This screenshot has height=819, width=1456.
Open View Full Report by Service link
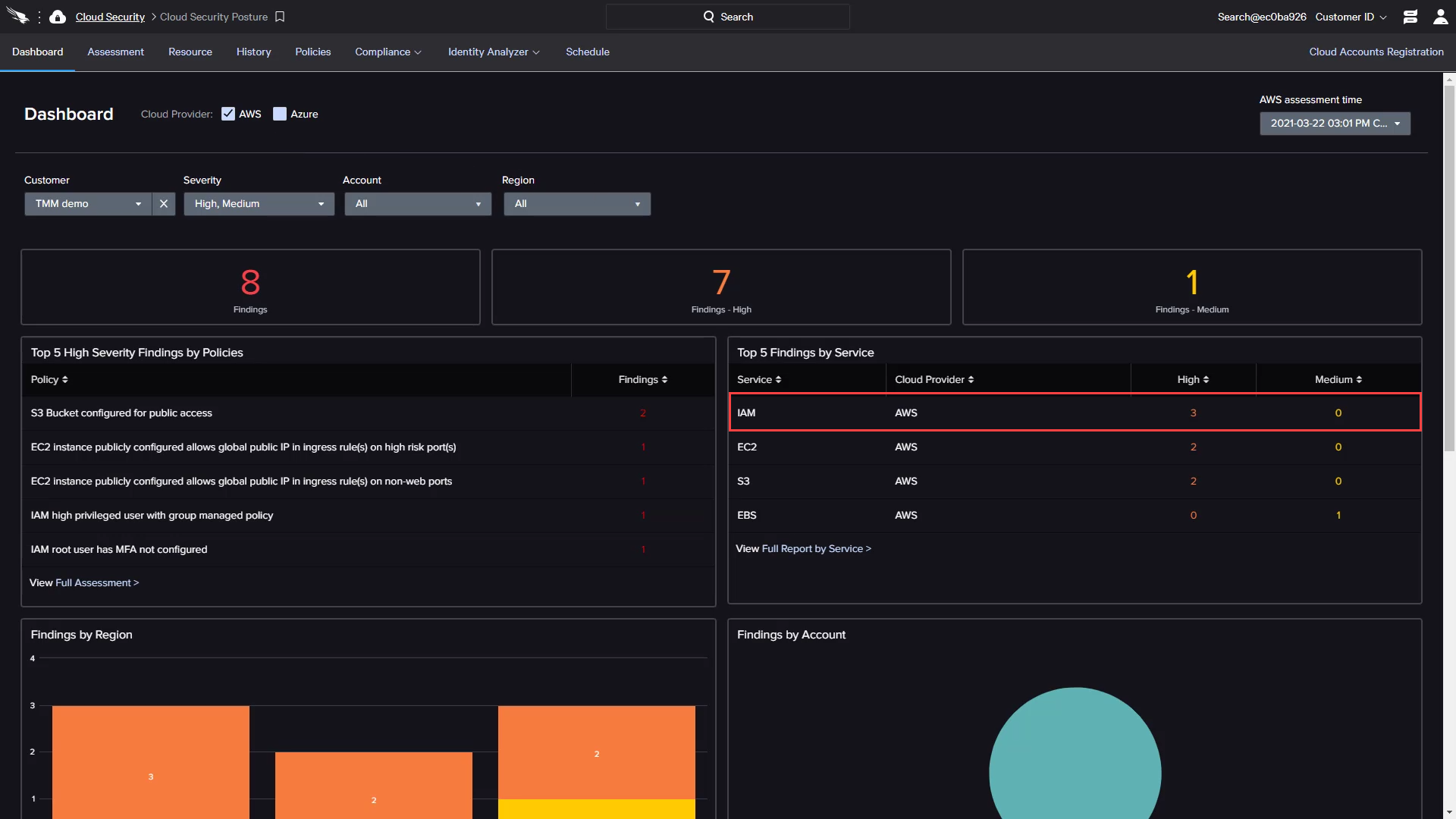[x=817, y=549]
